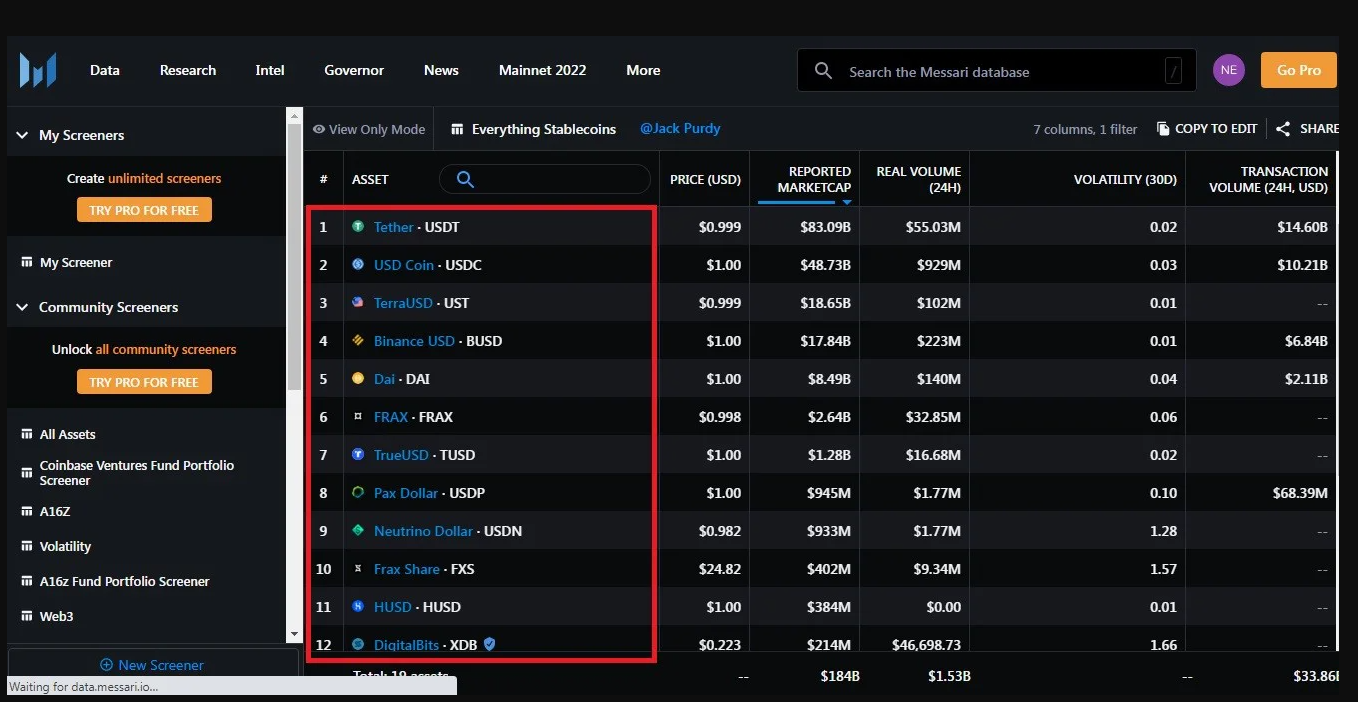The height and width of the screenshot is (702, 1358).
Task: Click the asset search input in table header
Action: 545,179
